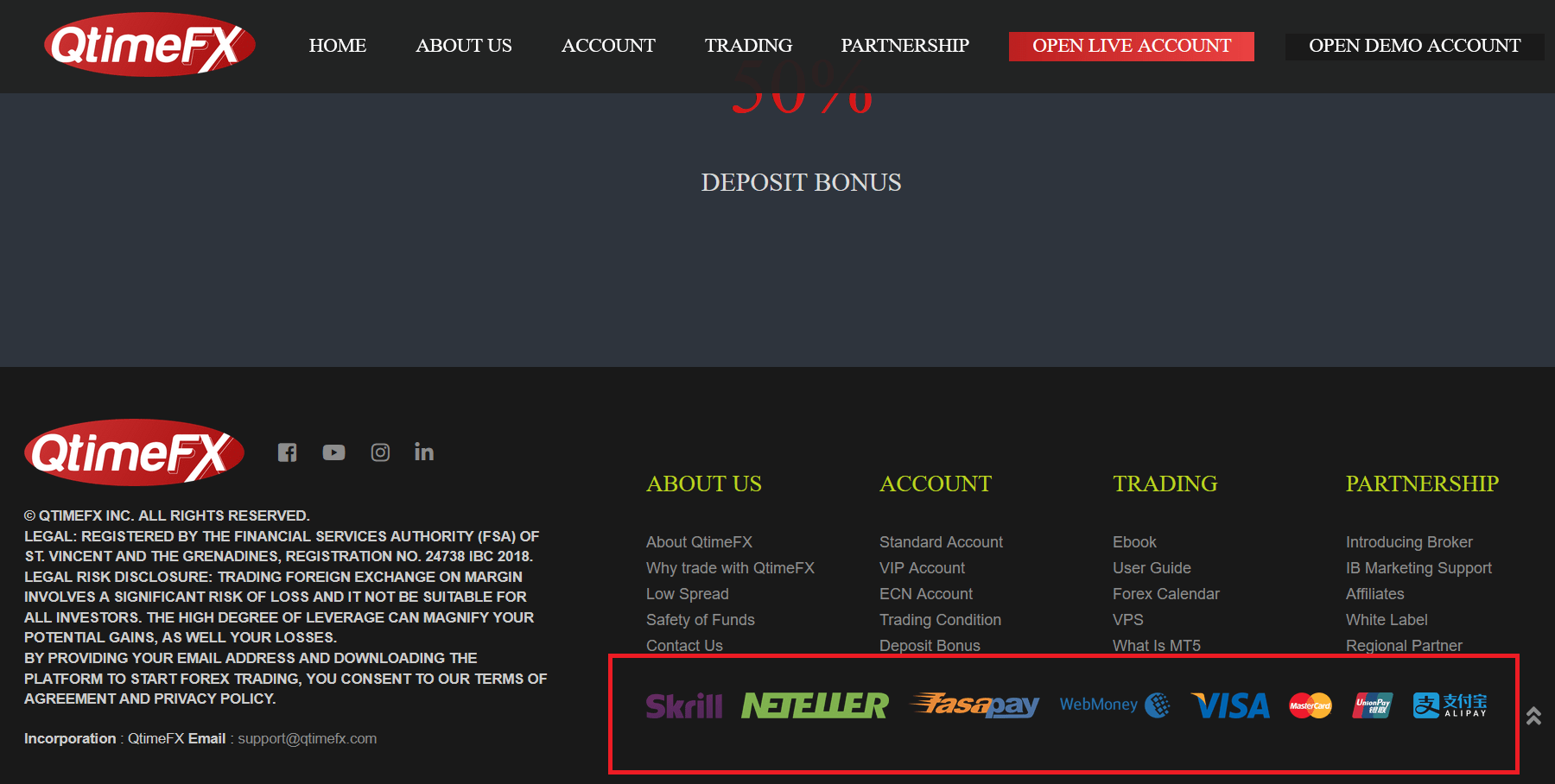The width and height of the screenshot is (1555, 784).
Task: Click the support@qtimefx.com email address
Action: coord(307,739)
